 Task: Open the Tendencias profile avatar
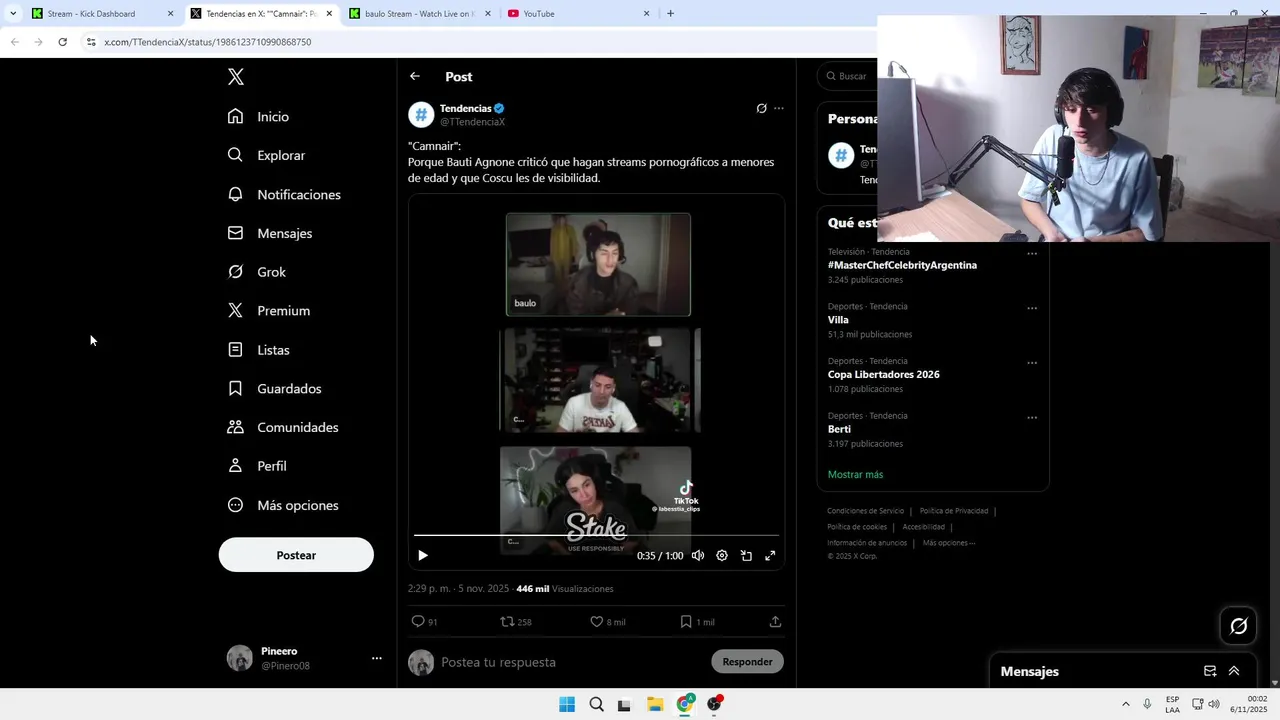click(x=421, y=115)
